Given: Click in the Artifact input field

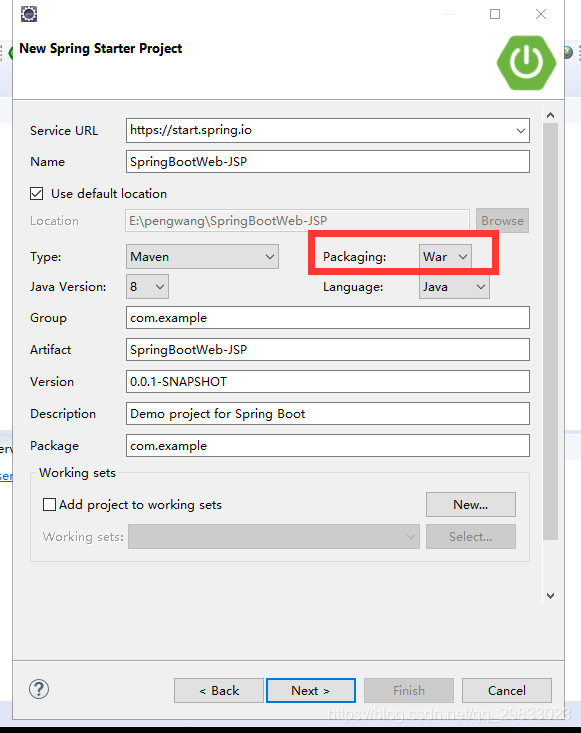Looking at the screenshot, I should 328,350.
